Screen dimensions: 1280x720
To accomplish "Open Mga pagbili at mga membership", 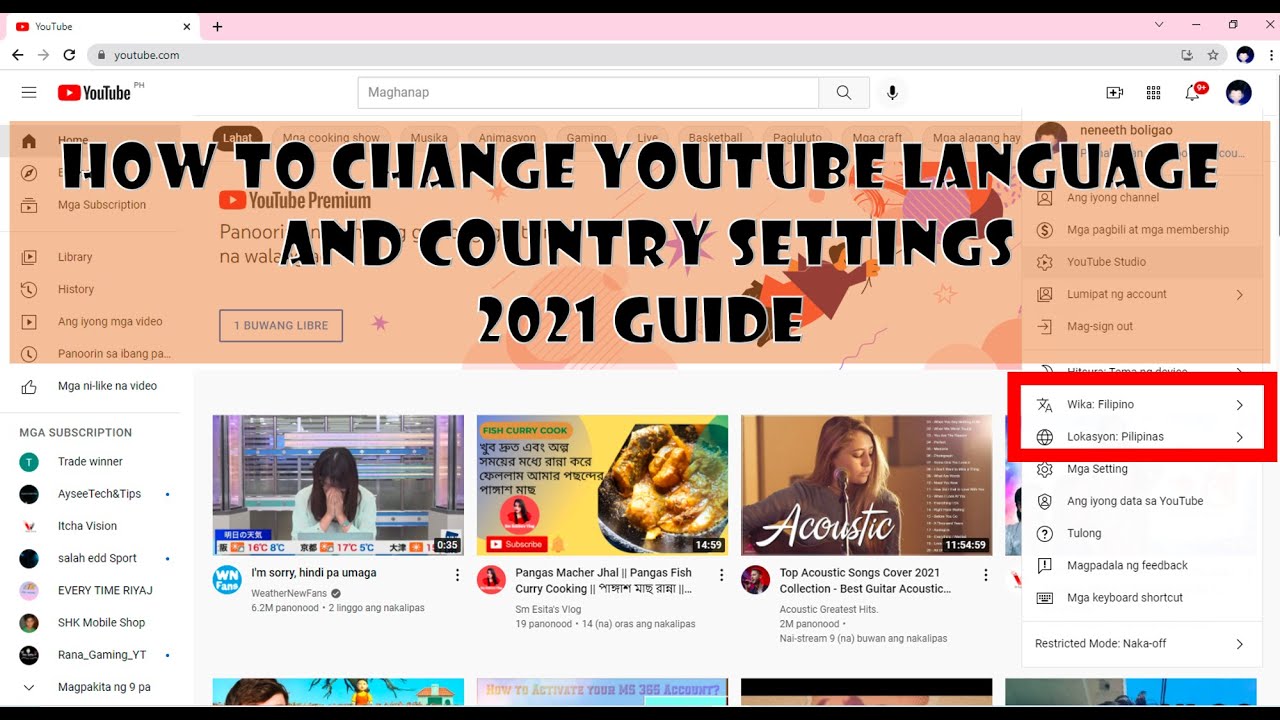I will (1140, 230).
